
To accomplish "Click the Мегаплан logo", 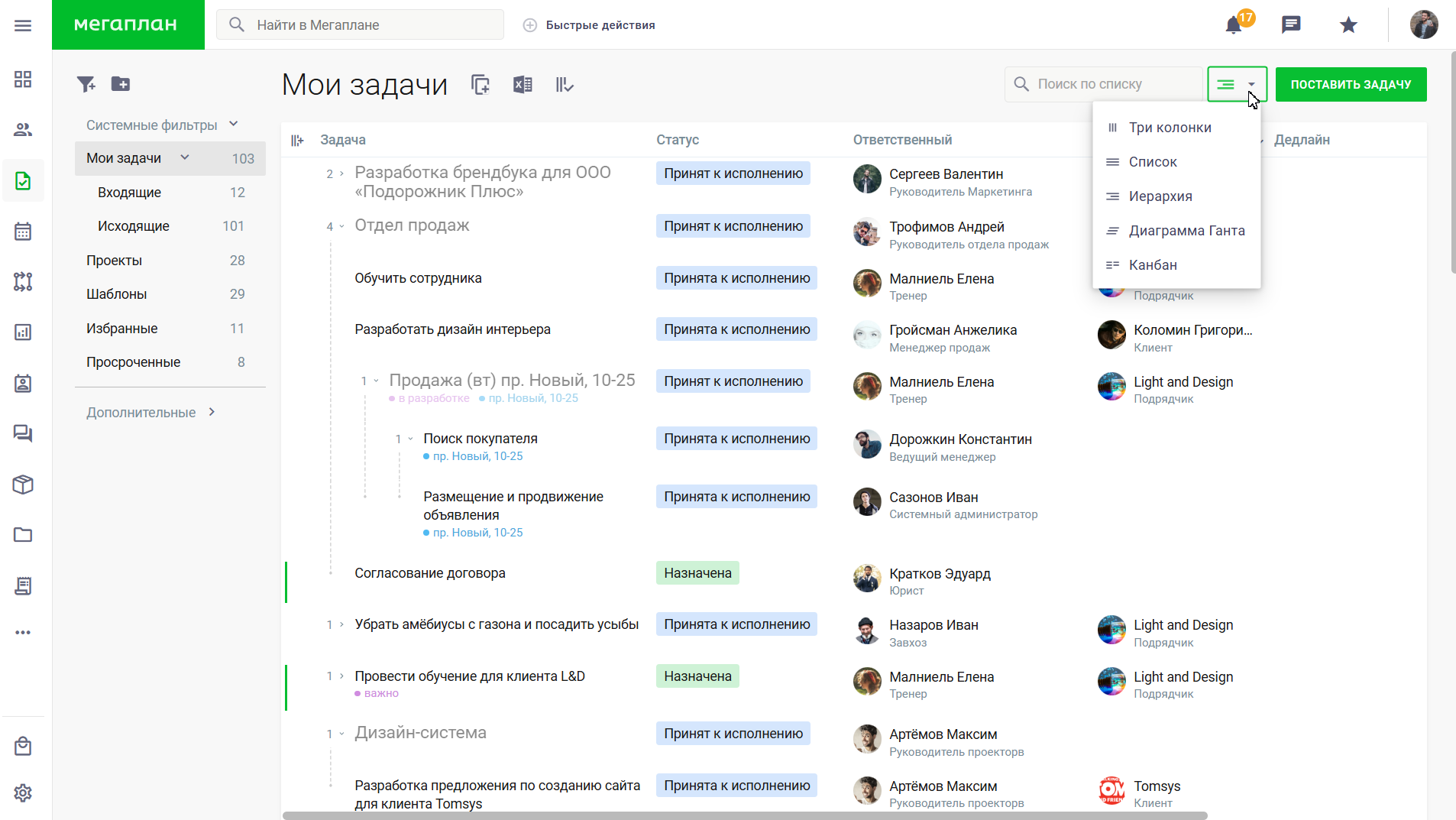I will pyautogui.click(x=128, y=24).
